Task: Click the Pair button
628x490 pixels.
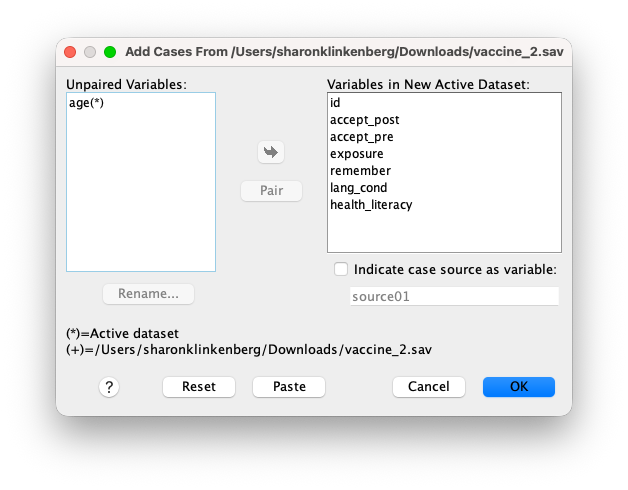Action: click(271, 191)
